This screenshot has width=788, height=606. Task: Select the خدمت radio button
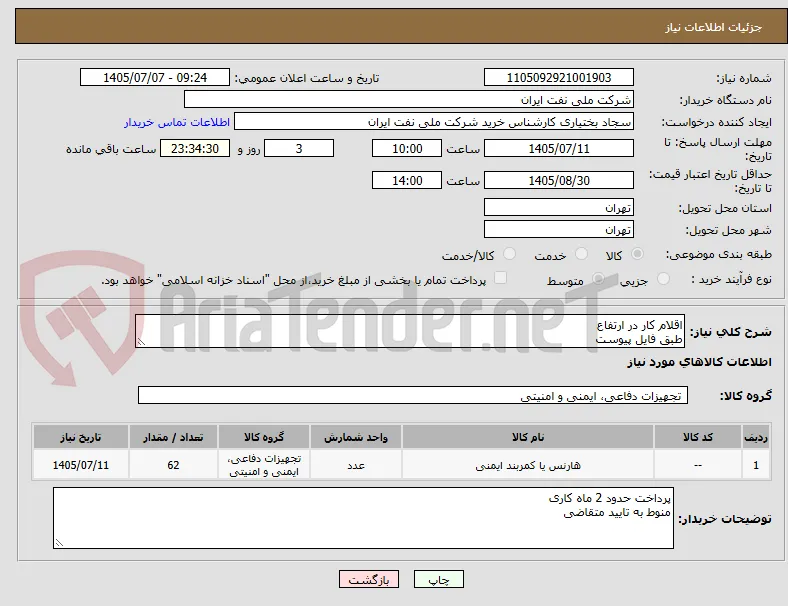[x=581, y=254]
